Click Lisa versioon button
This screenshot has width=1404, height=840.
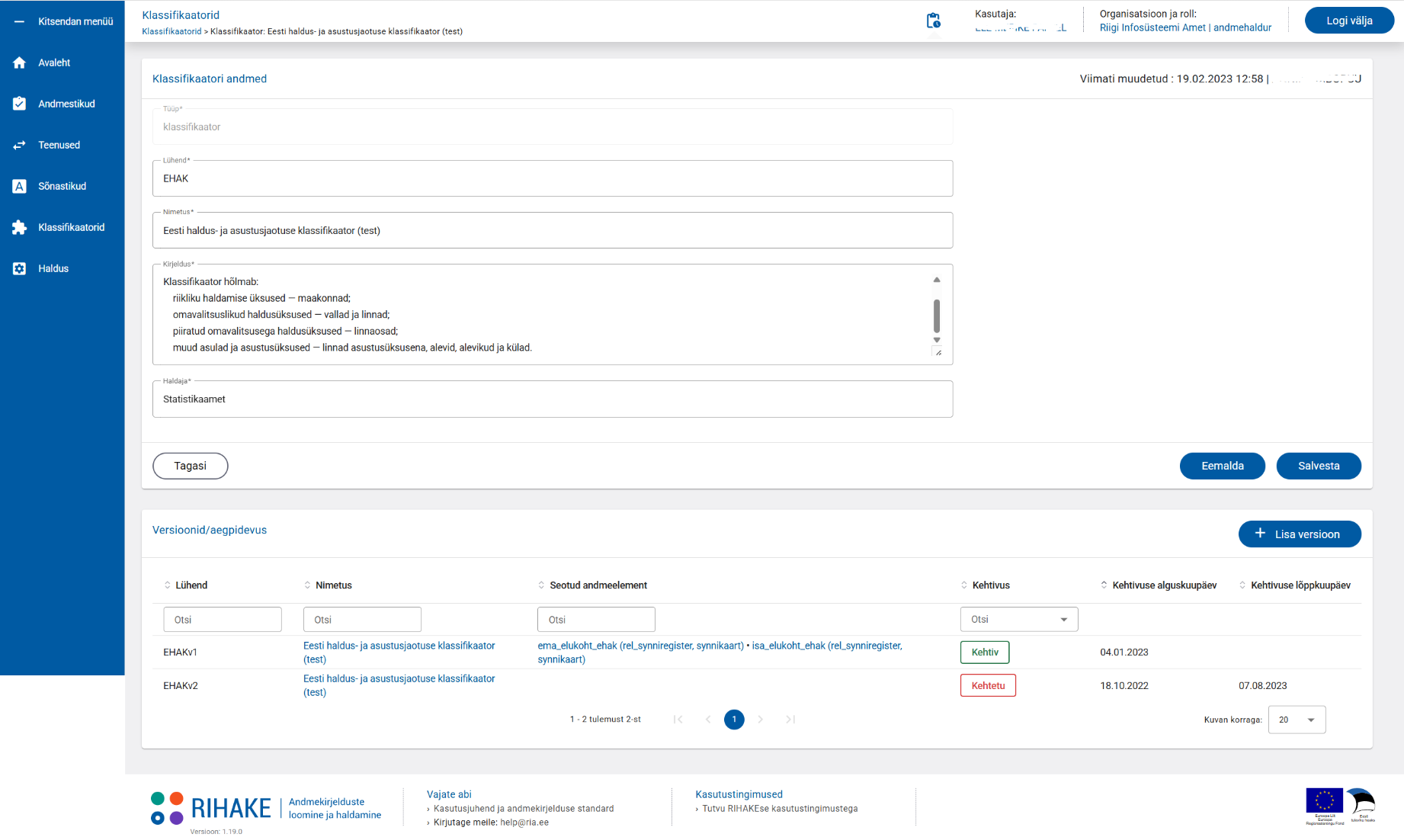[x=1299, y=534]
